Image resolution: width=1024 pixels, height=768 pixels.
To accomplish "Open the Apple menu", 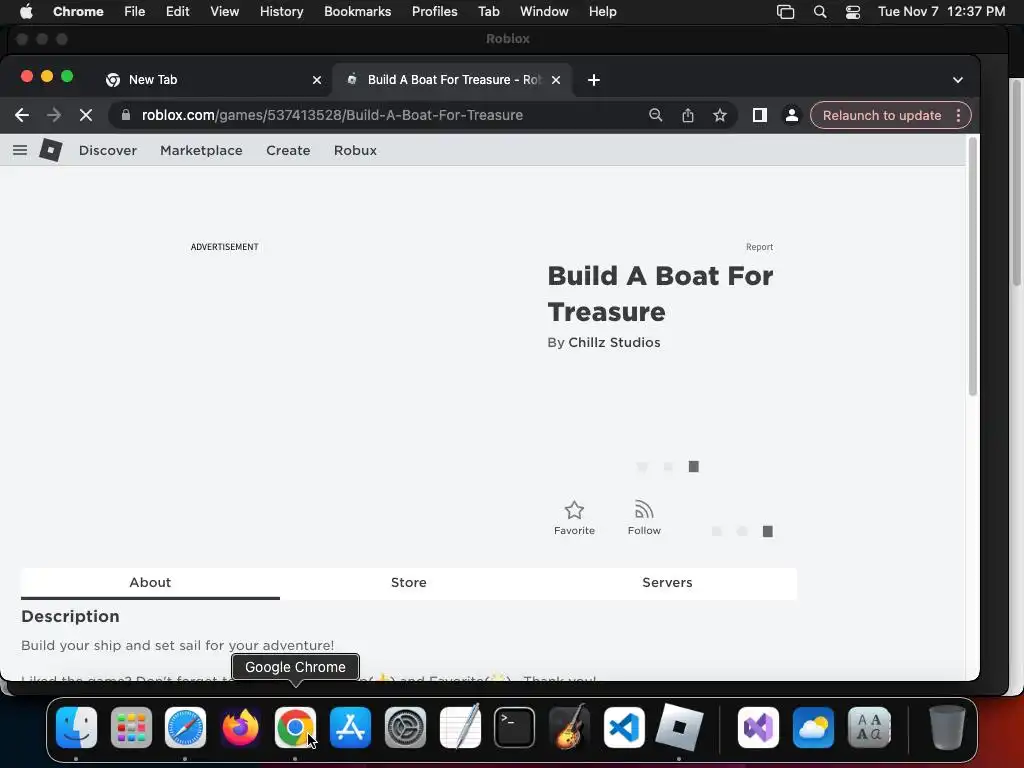I will coord(26,12).
